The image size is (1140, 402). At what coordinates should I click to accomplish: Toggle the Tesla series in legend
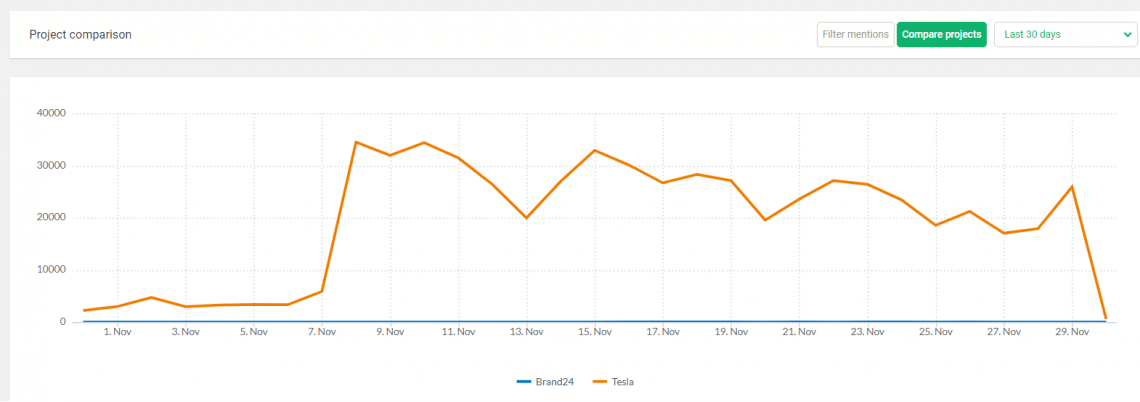click(x=621, y=382)
